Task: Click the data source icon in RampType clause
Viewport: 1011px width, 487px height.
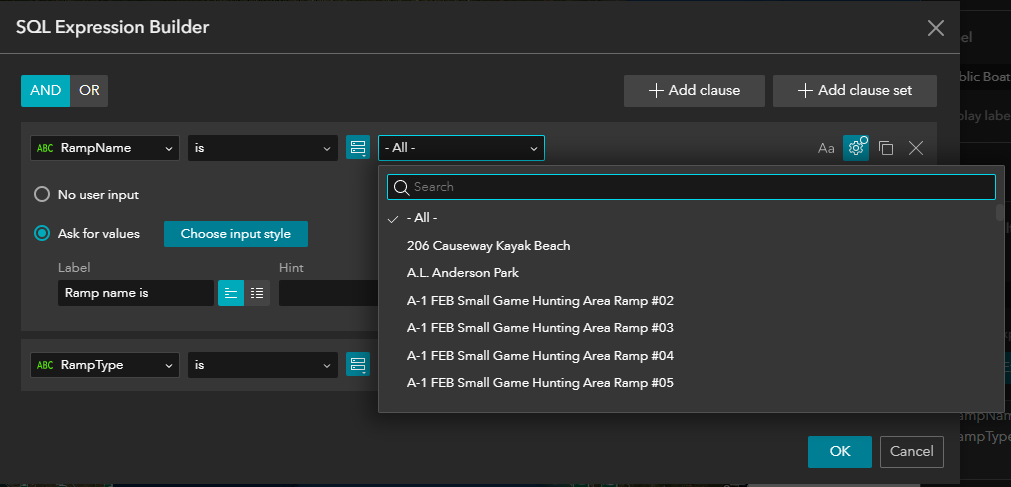Action: tap(358, 365)
